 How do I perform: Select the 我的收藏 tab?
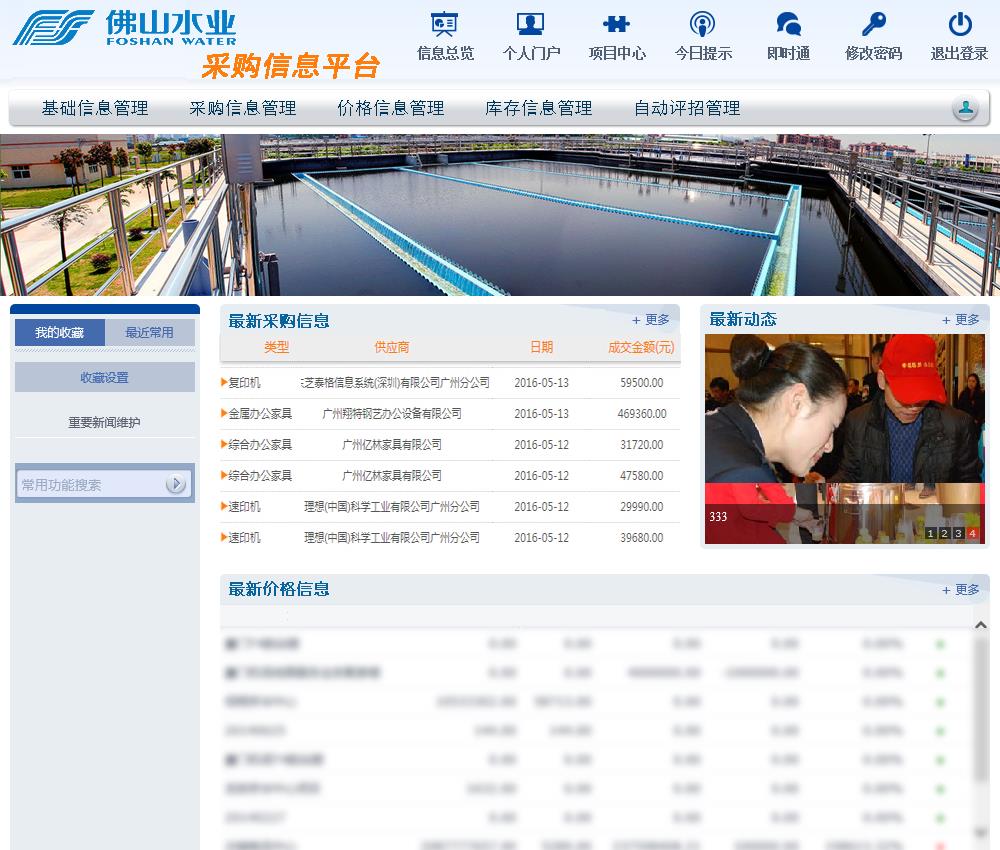(59, 333)
